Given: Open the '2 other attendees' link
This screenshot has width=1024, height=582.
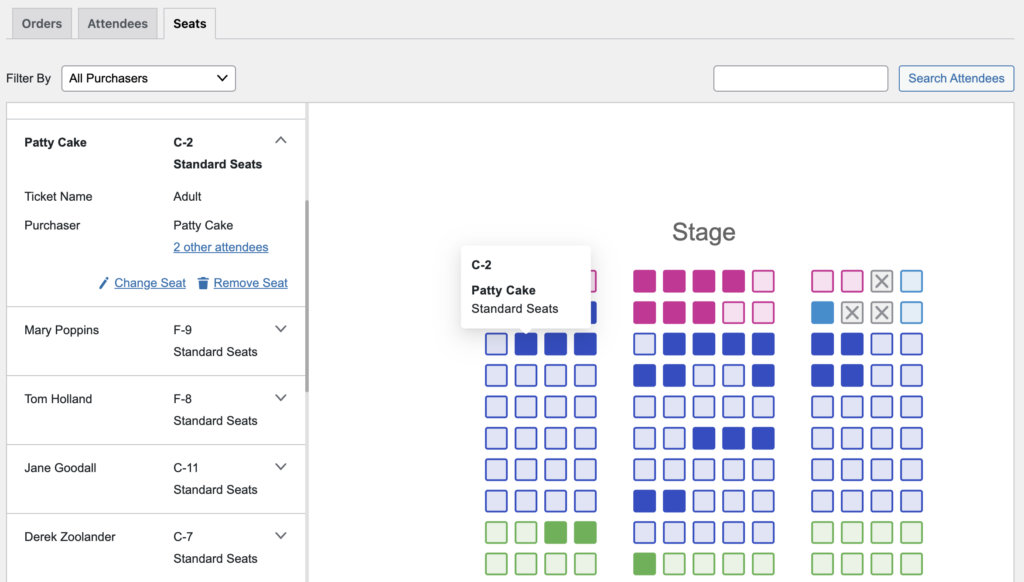Looking at the screenshot, I should pyautogui.click(x=220, y=247).
